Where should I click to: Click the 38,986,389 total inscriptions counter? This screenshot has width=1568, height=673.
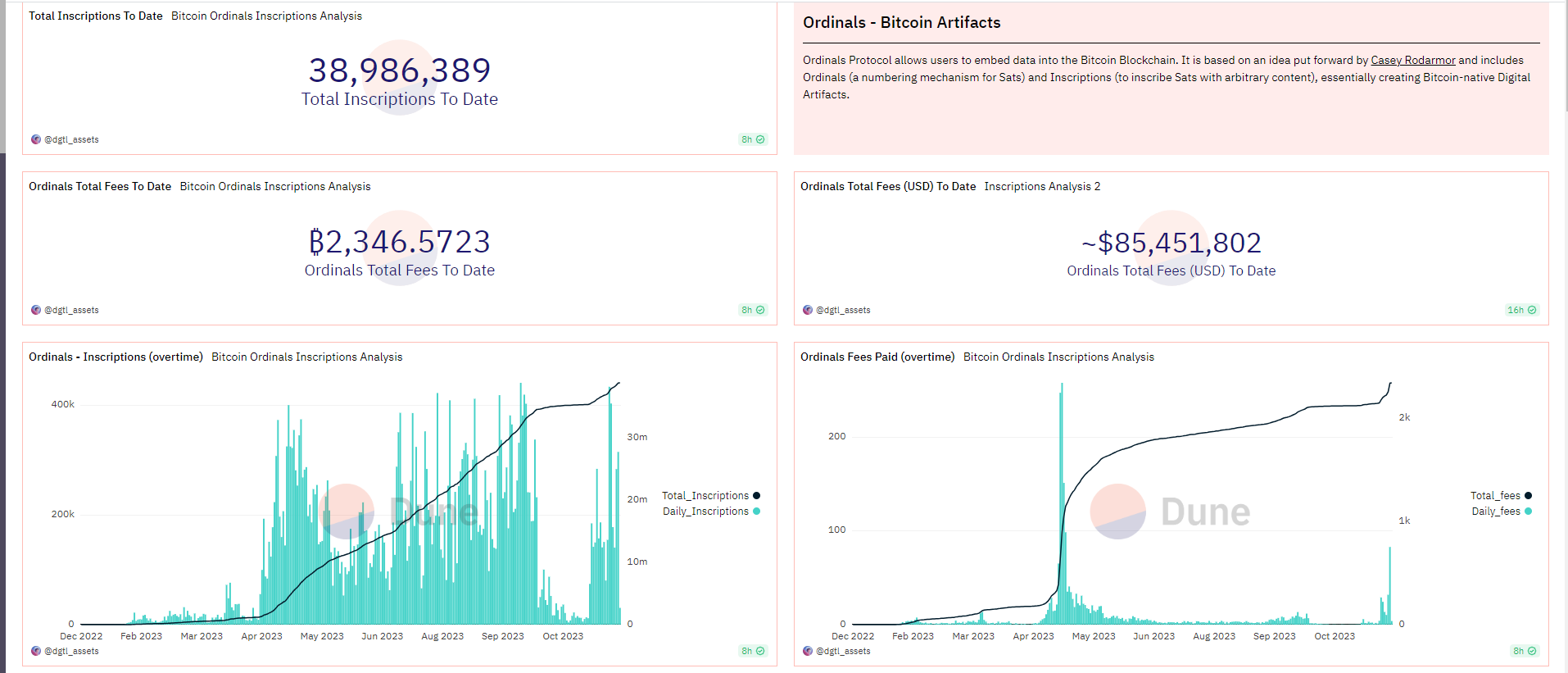pyautogui.click(x=400, y=70)
